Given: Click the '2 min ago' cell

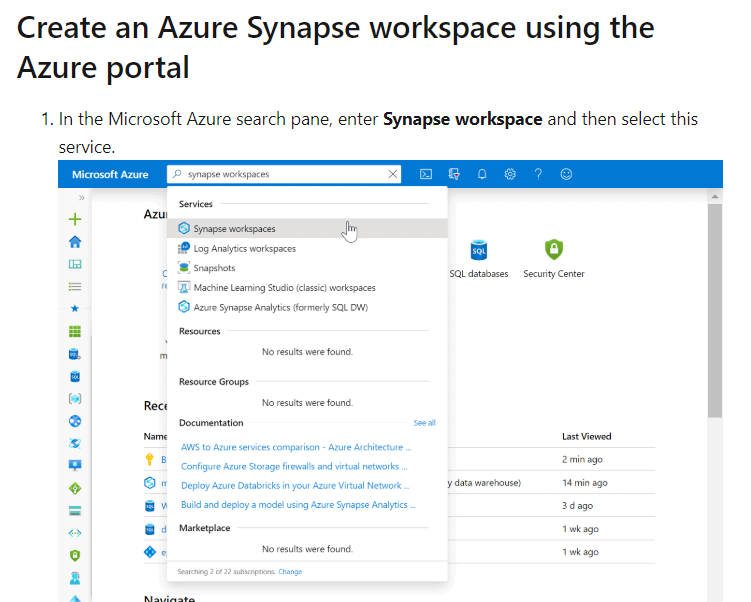Looking at the screenshot, I should tap(582, 459).
